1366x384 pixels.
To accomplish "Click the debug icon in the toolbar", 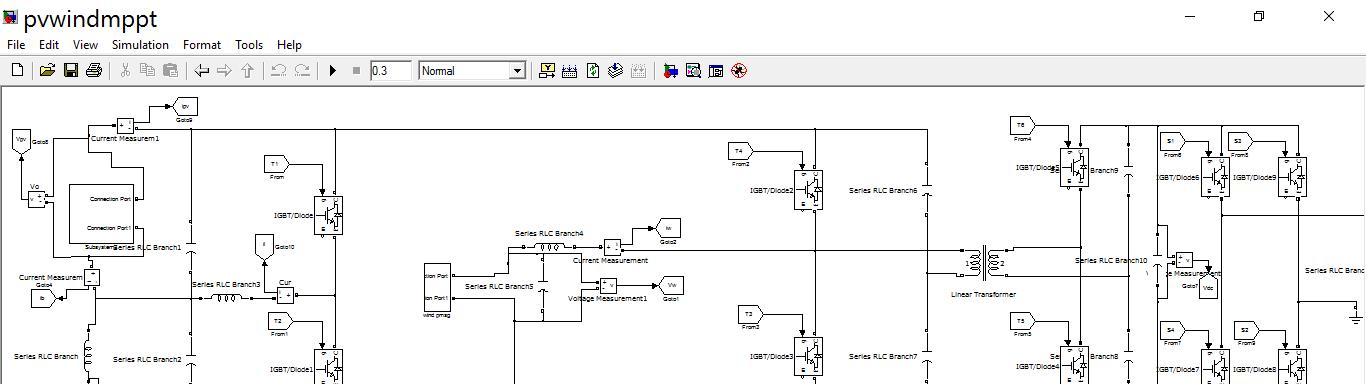I will (x=739, y=71).
